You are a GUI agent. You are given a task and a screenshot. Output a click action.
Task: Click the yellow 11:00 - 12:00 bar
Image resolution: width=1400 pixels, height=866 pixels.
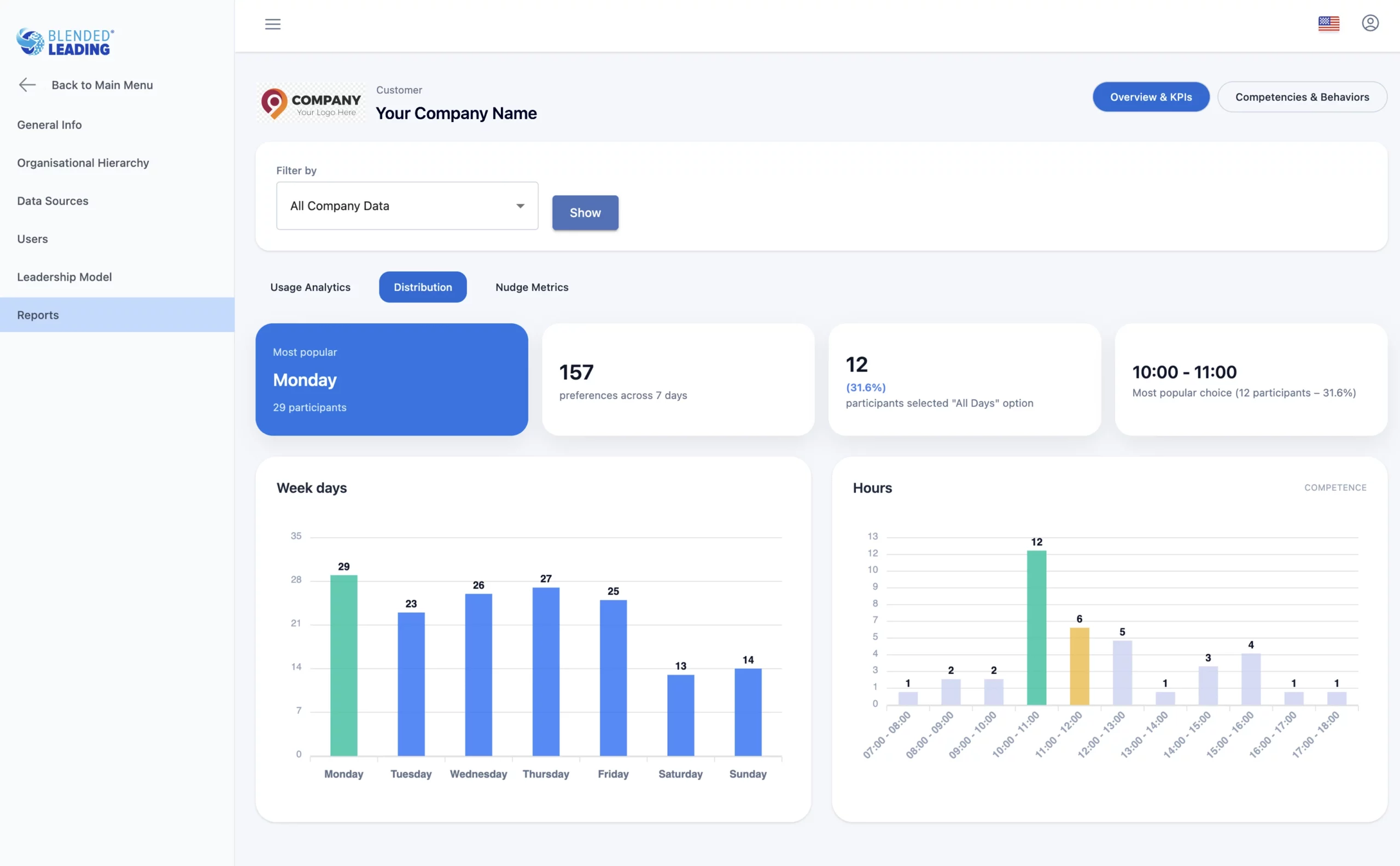[x=1079, y=666]
